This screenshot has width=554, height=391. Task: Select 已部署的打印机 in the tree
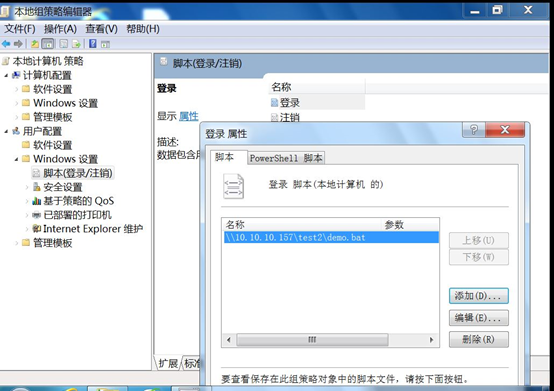click(x=77, y=215)
